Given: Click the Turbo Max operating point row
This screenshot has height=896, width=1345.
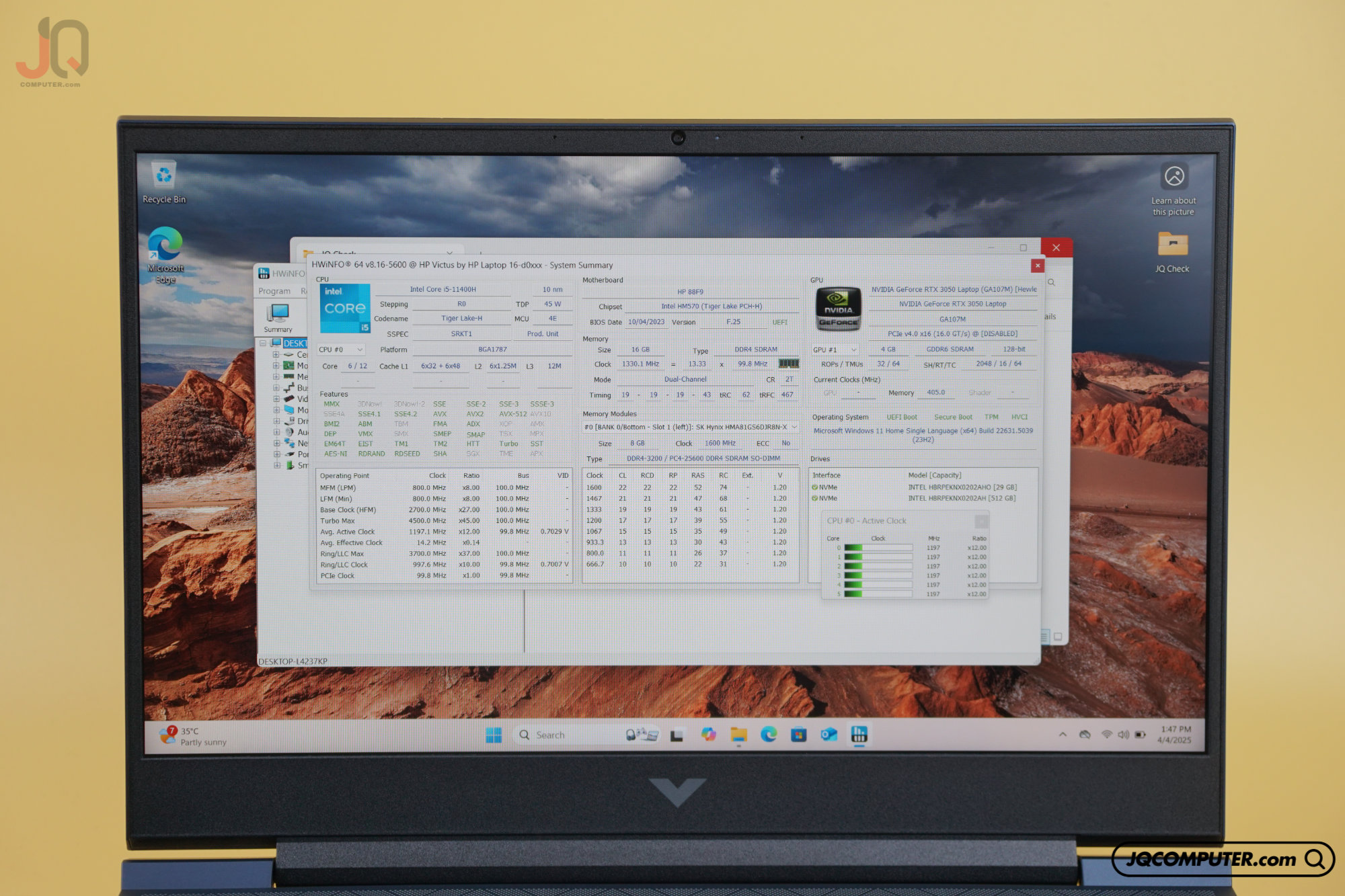Looking at the screenshot, I should [x=444, y=521].
